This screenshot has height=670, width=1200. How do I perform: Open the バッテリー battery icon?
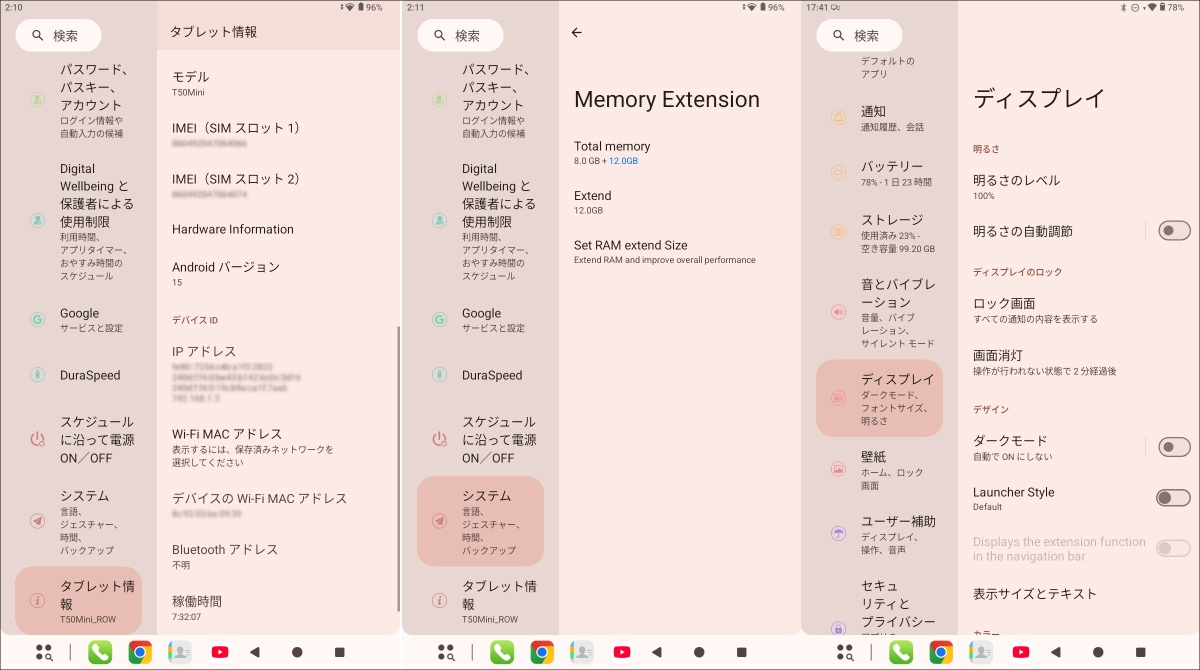tap(838, 169)
